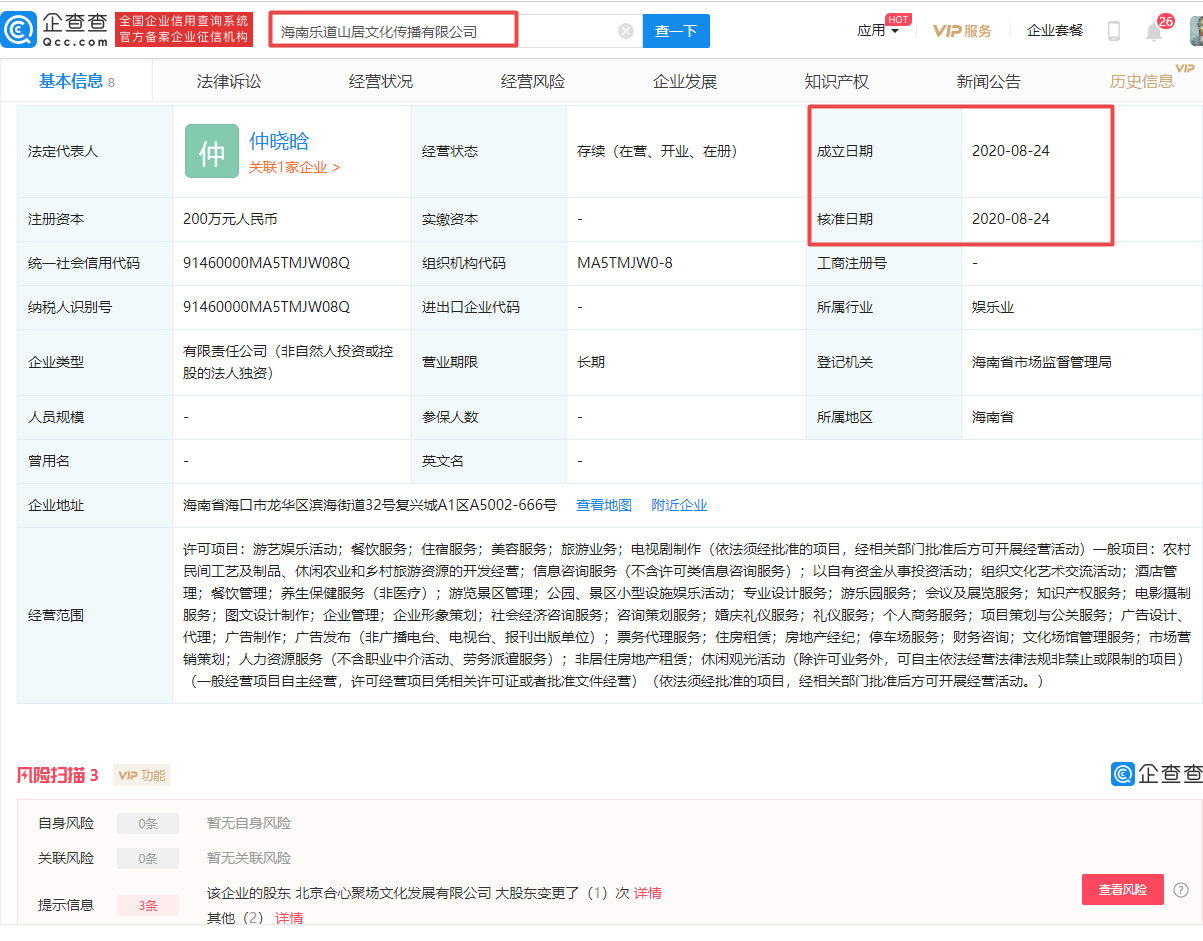Open the VIP服务 link
1203x941 pixels.
(x=962, y=31)
